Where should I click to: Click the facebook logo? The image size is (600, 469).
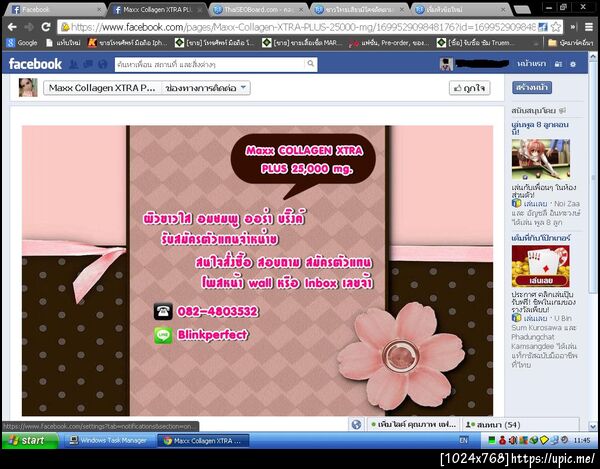point(35,64)
